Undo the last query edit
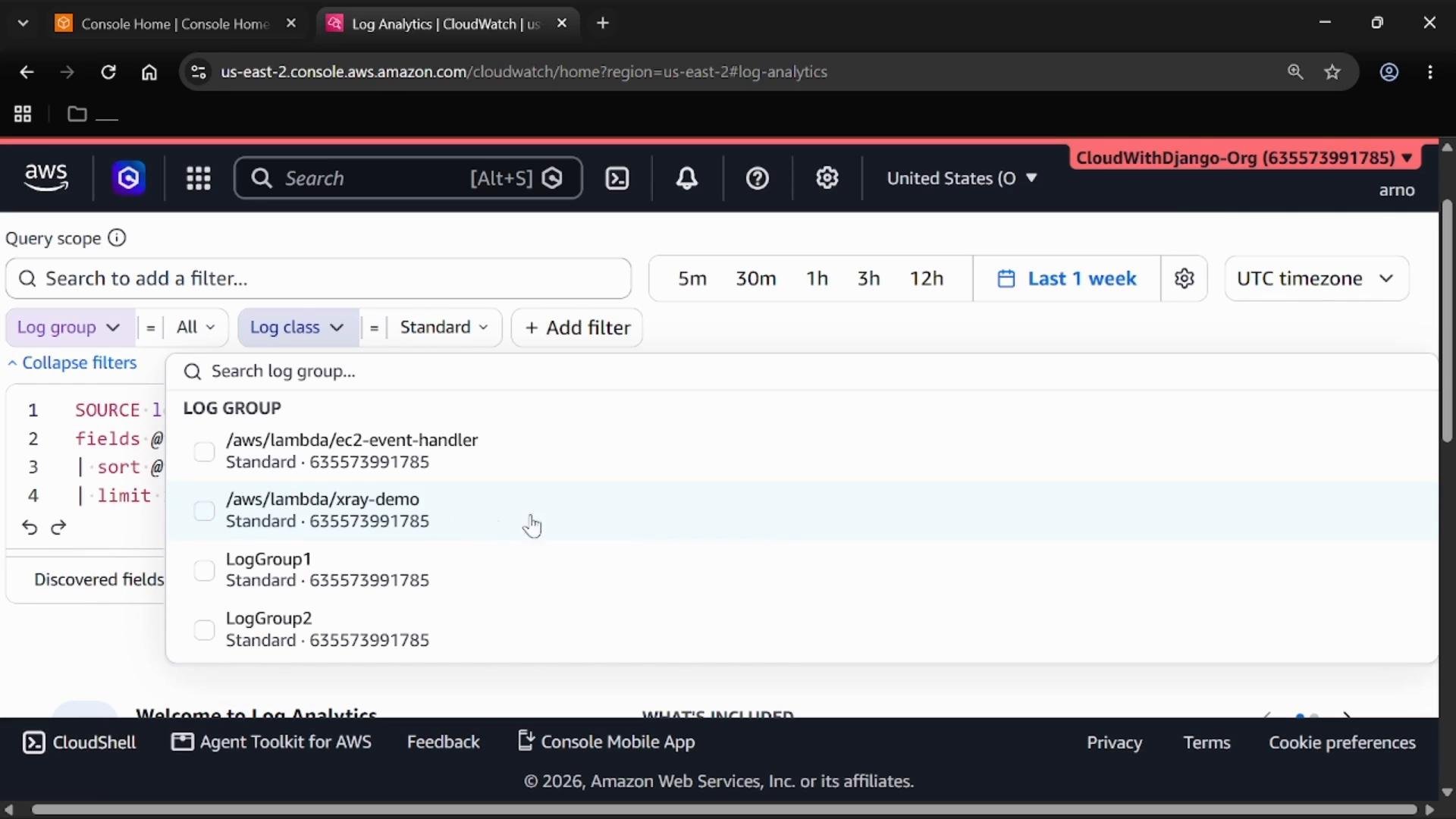The width and height of the screenshot is (1456, 819). pyautogui.click(x=30, y=527)
